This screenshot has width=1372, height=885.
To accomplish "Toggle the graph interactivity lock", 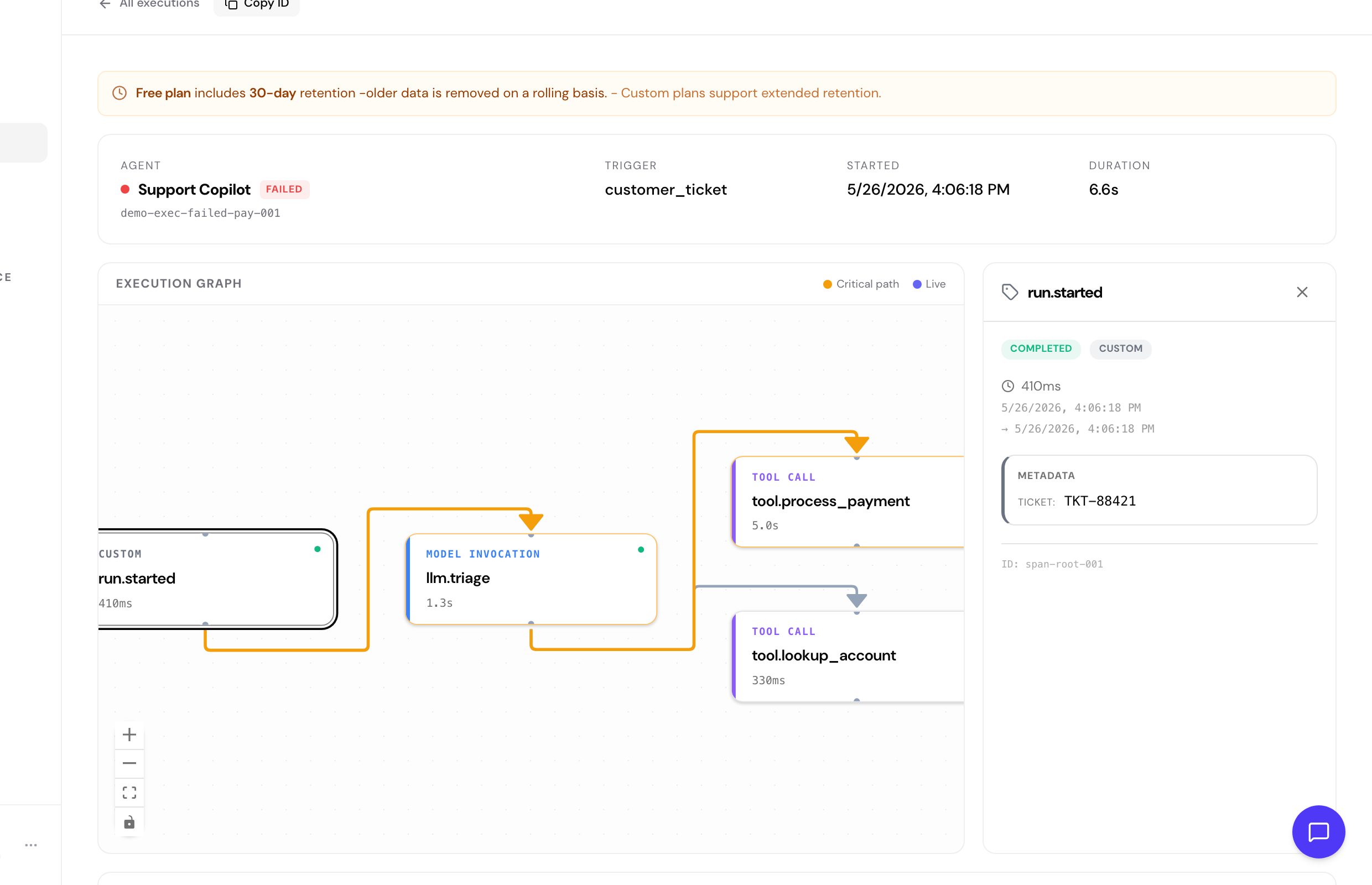I will point(129,822).
